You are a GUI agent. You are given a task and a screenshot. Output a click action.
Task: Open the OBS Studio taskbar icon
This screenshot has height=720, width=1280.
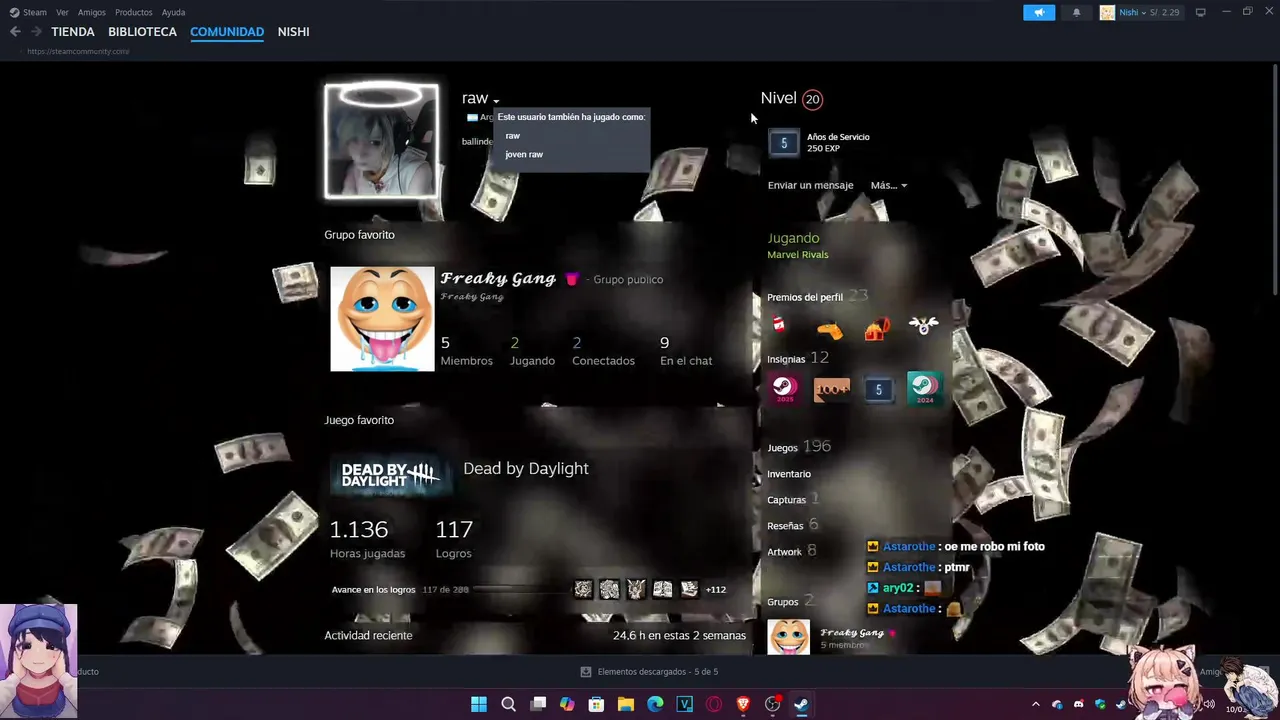[x=772, y=704]
